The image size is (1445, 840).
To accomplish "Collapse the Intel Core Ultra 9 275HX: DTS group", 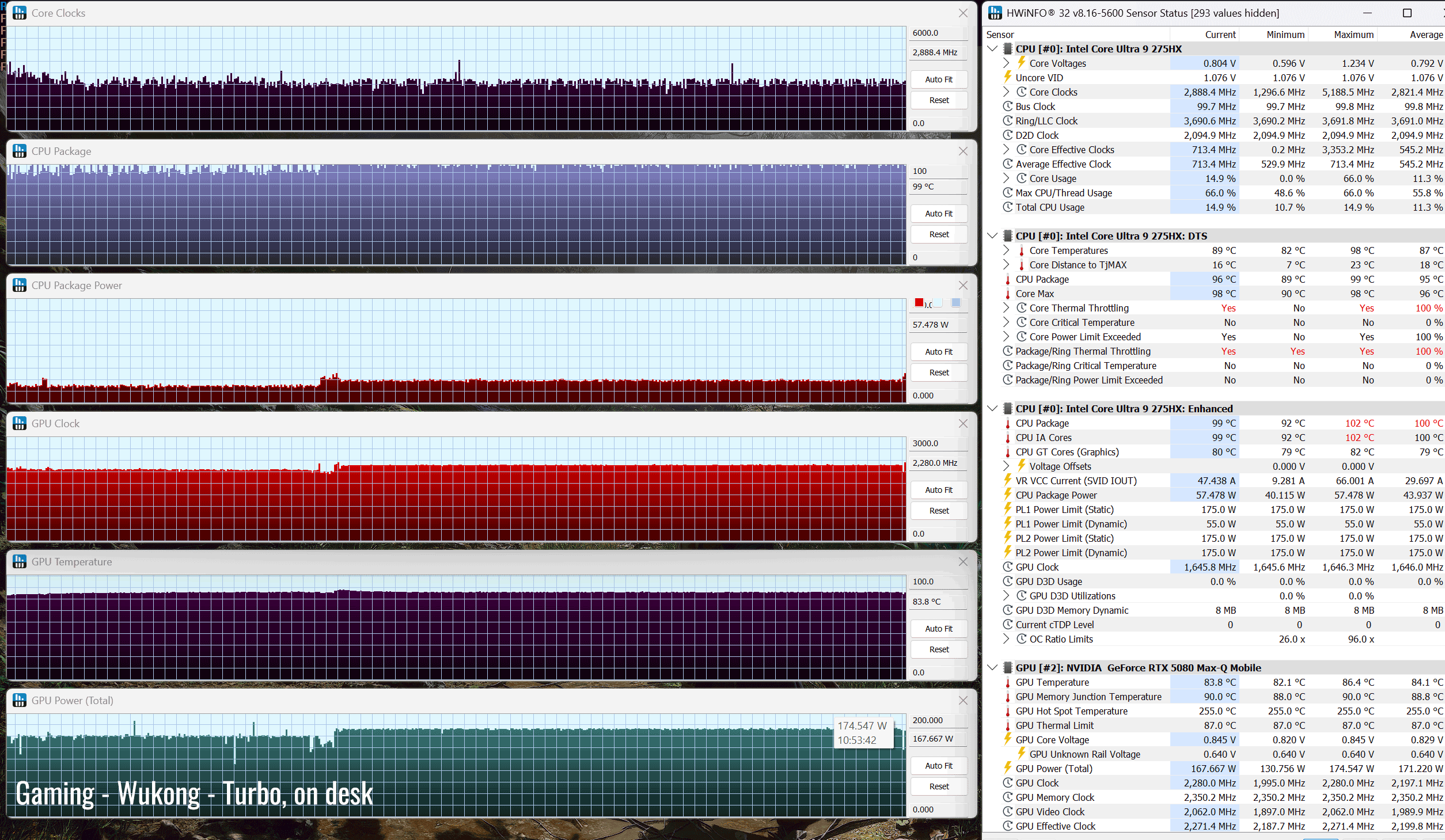I will pos(992,236).
